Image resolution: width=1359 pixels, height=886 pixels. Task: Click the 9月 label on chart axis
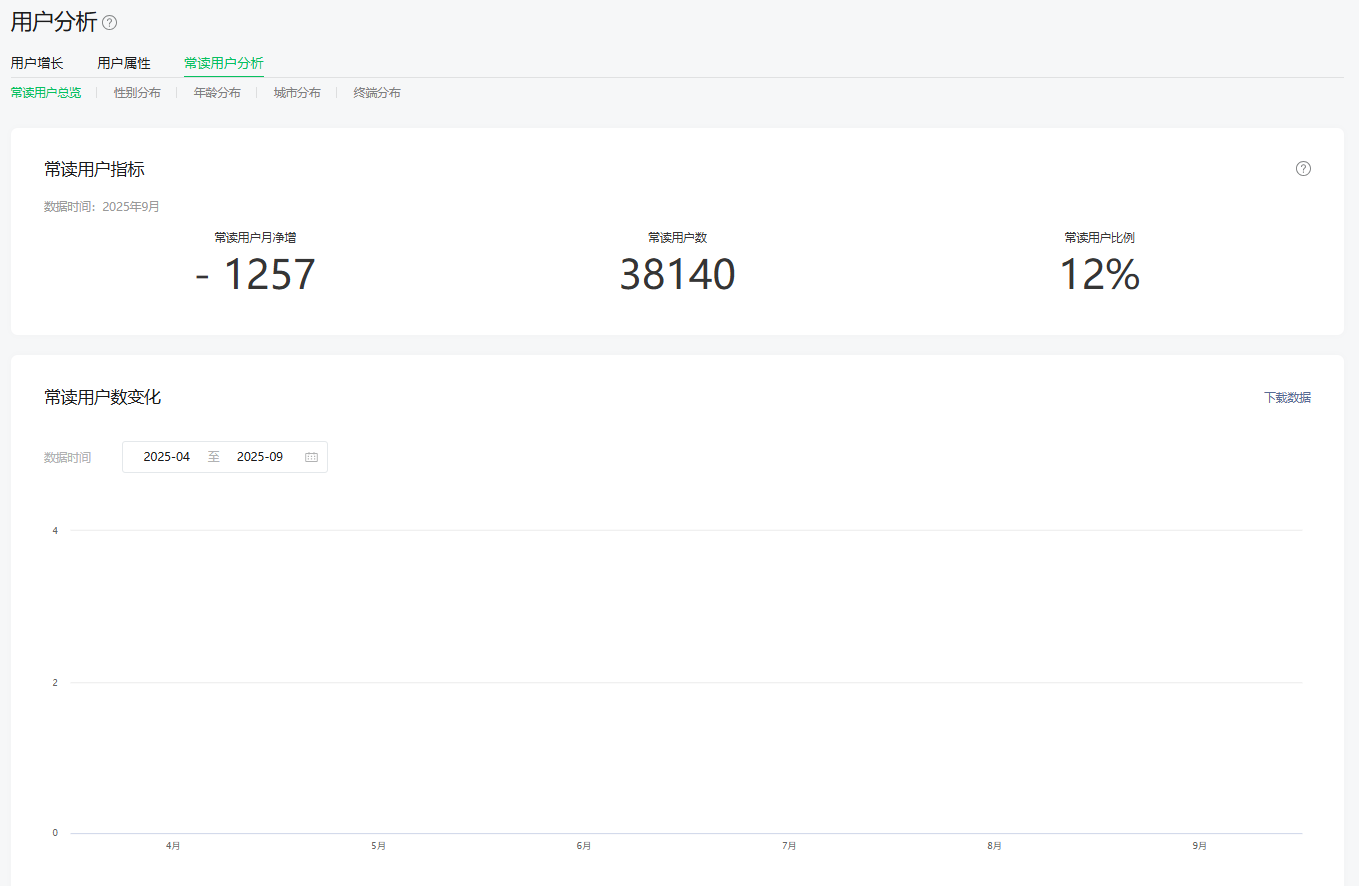point(1199,846)
